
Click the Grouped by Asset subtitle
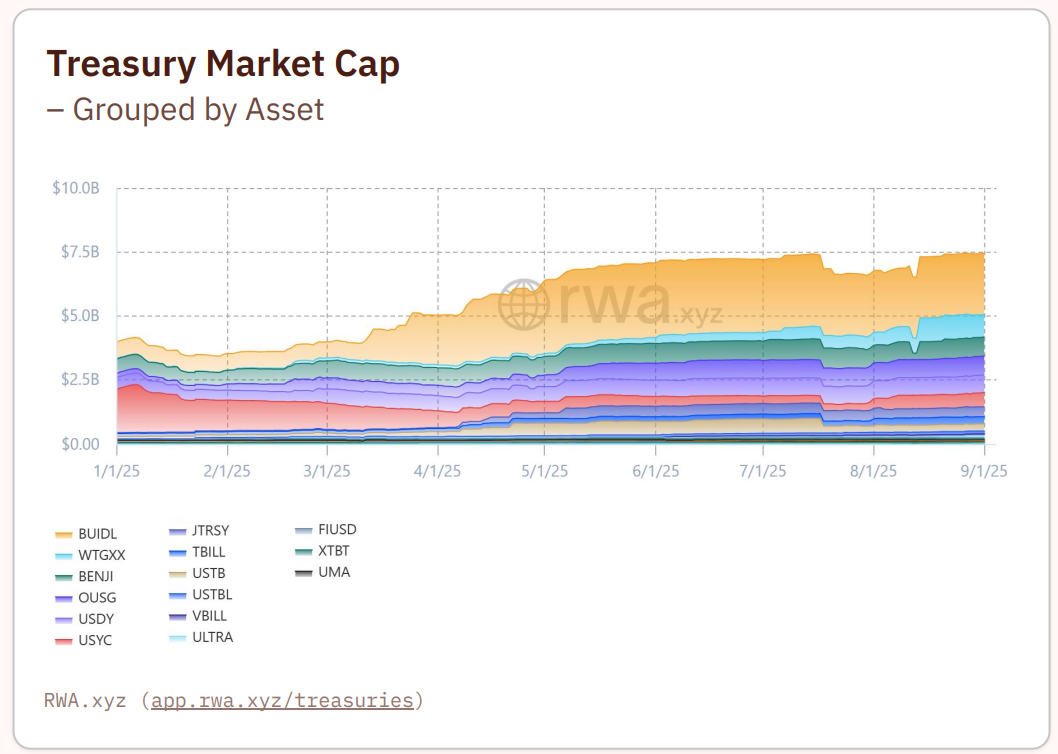(x=185, y=109)
